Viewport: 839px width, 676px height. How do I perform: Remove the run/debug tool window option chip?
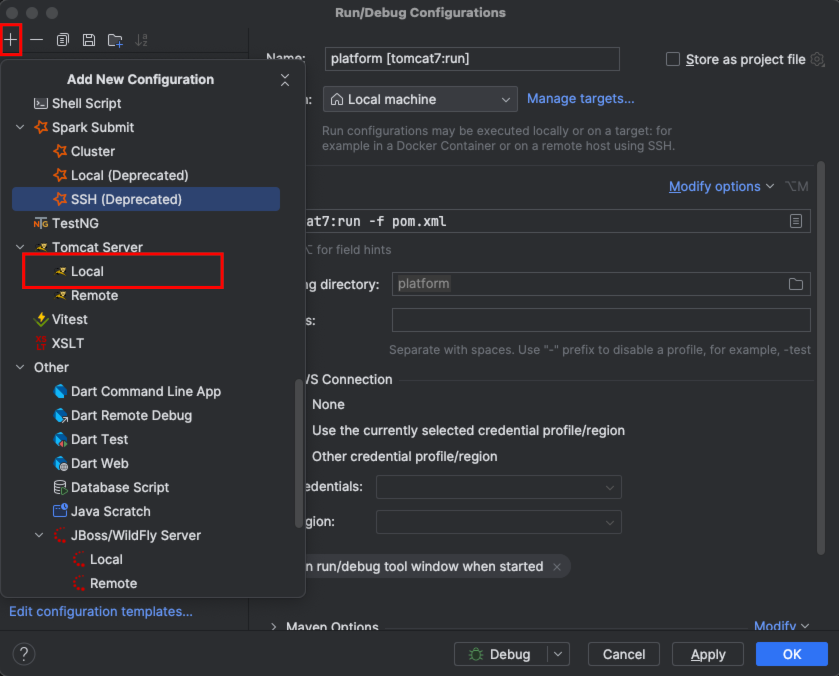coord(557,567)
